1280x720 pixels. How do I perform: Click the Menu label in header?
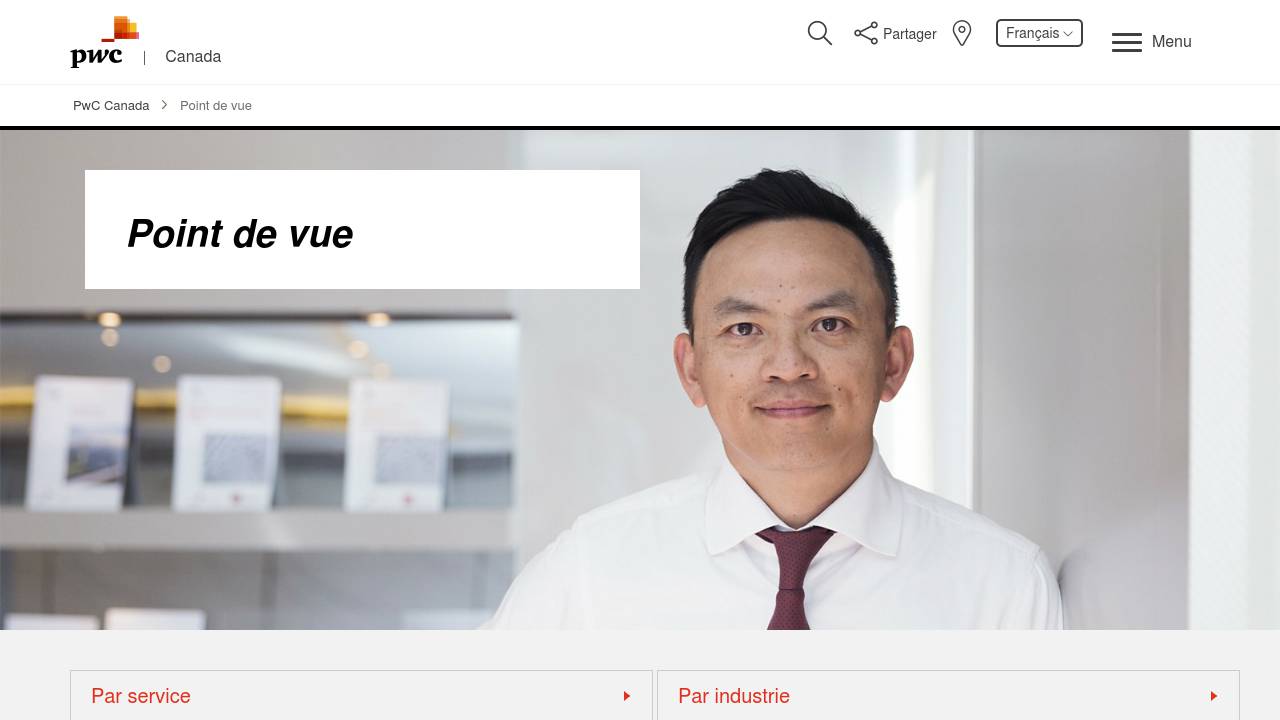click(1172, 42)
